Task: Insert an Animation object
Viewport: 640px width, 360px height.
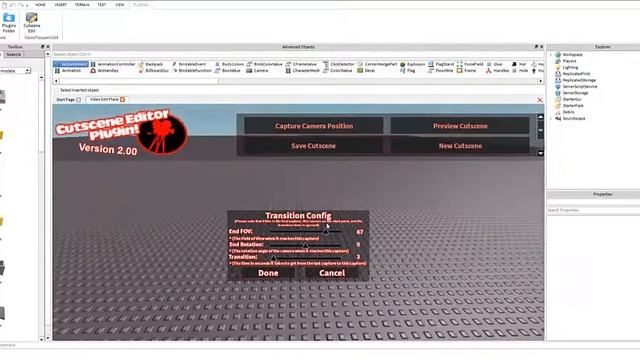Action: 68,71
